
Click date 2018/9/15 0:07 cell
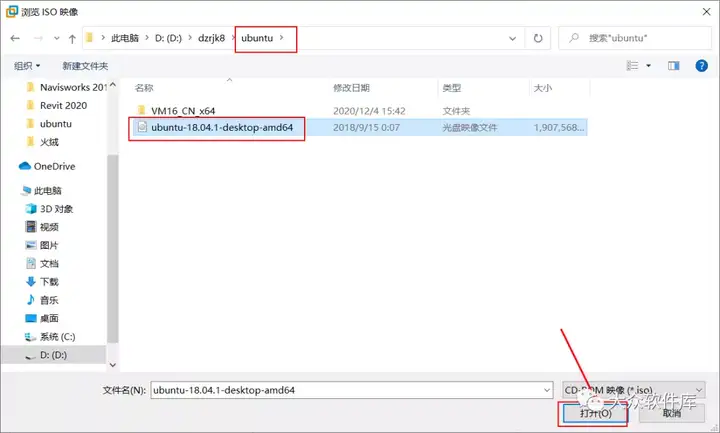click(366, 128)
